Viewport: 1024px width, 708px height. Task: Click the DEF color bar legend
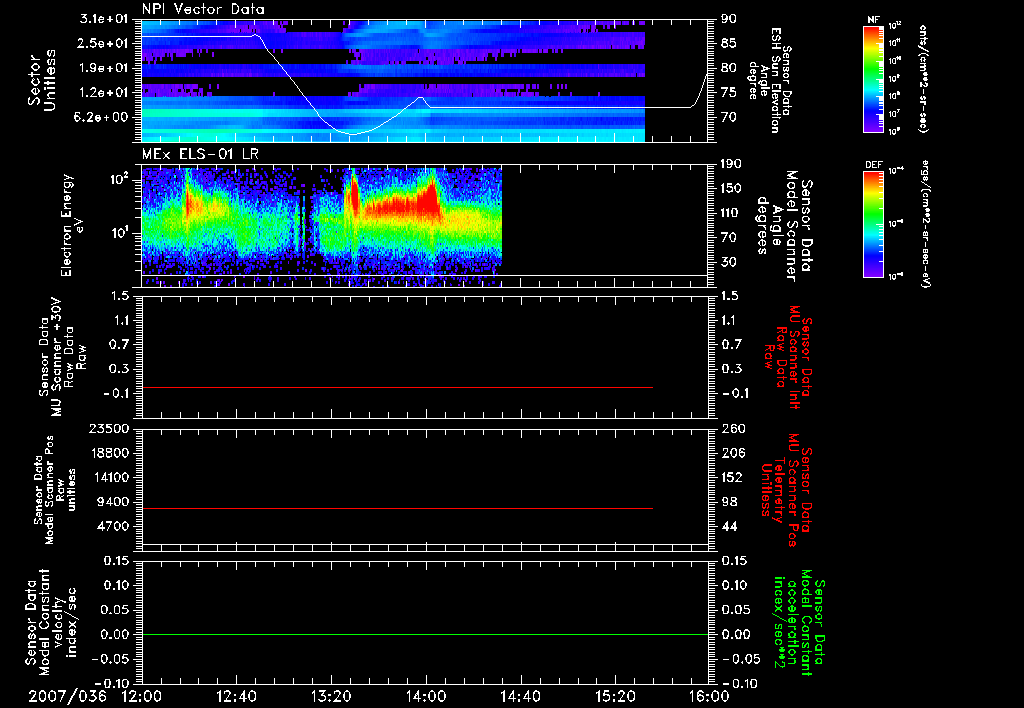click(x=873, y=224)
